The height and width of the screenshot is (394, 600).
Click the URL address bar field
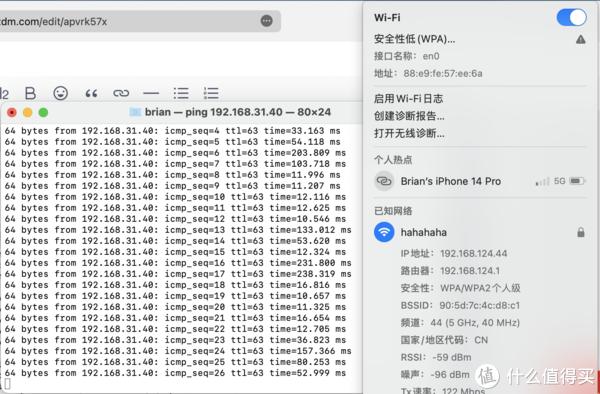click(x=139, y=21)
